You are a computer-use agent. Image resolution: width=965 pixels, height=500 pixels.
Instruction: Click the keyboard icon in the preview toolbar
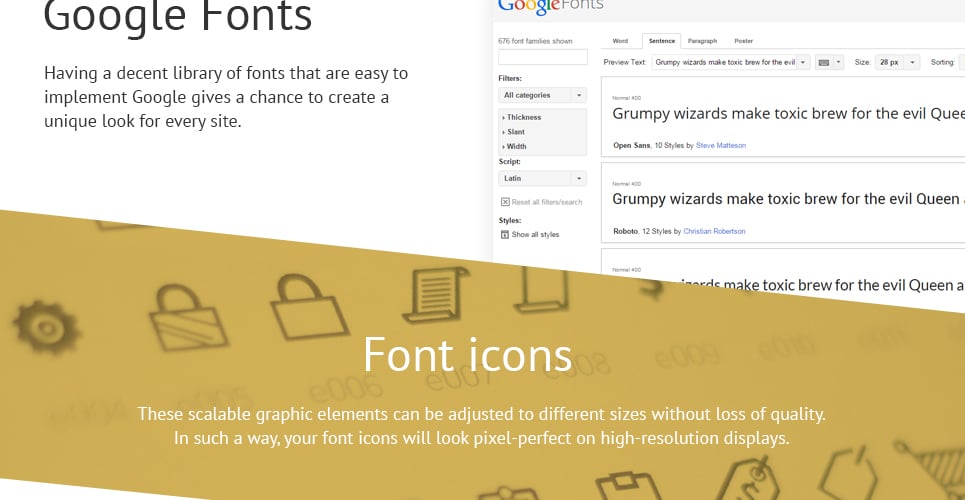[x=823, y=62]
